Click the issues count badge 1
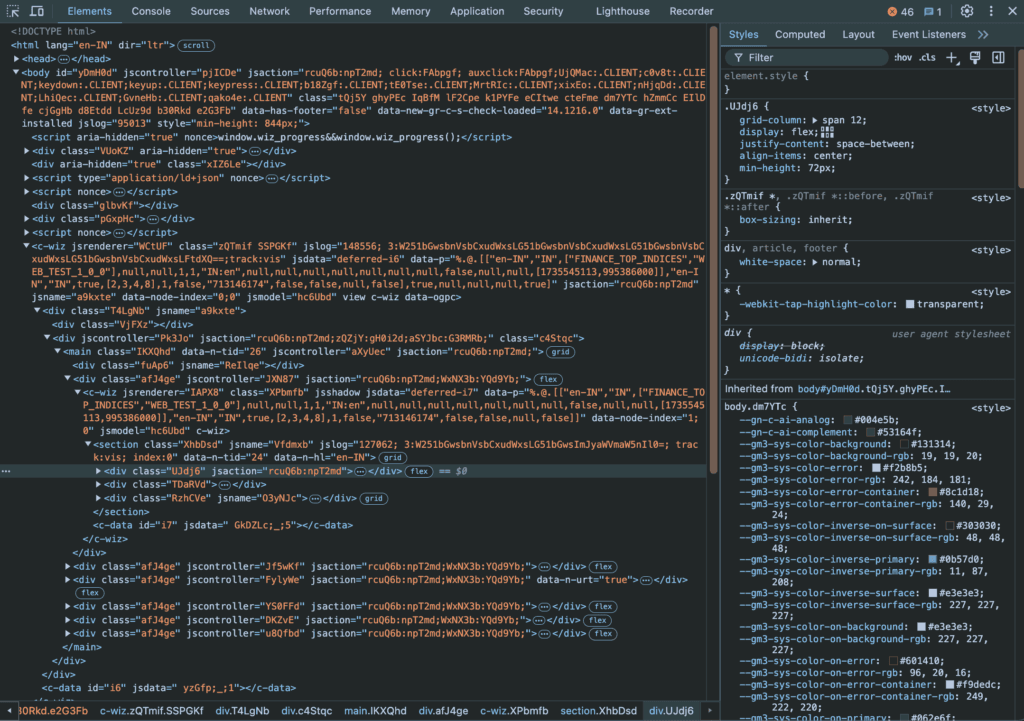1024x721 pixels. click(933, 12)
